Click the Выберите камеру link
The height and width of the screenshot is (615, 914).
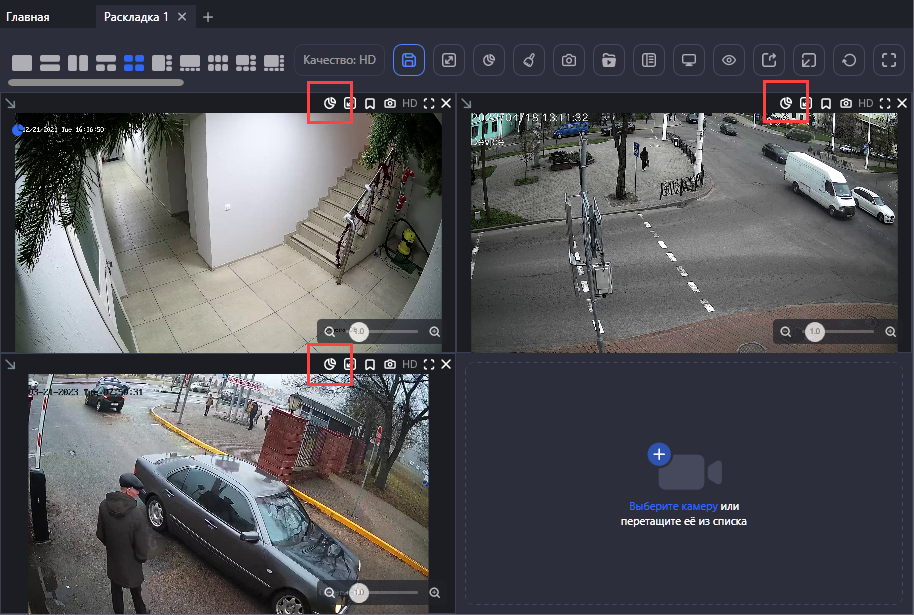pyautogui.click(x=673, y=507)
